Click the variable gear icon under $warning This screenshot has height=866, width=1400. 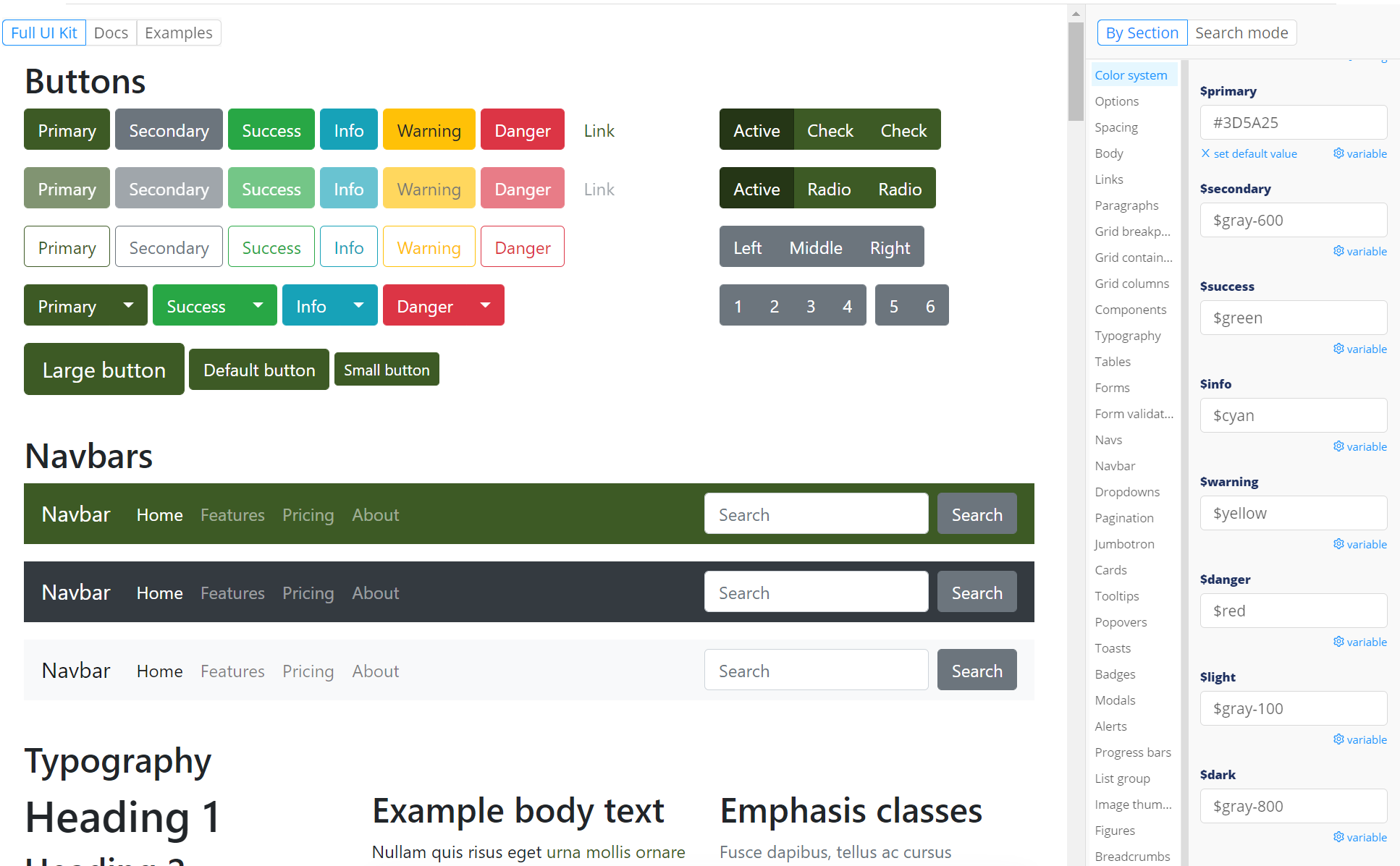(x=1338, y=544)
